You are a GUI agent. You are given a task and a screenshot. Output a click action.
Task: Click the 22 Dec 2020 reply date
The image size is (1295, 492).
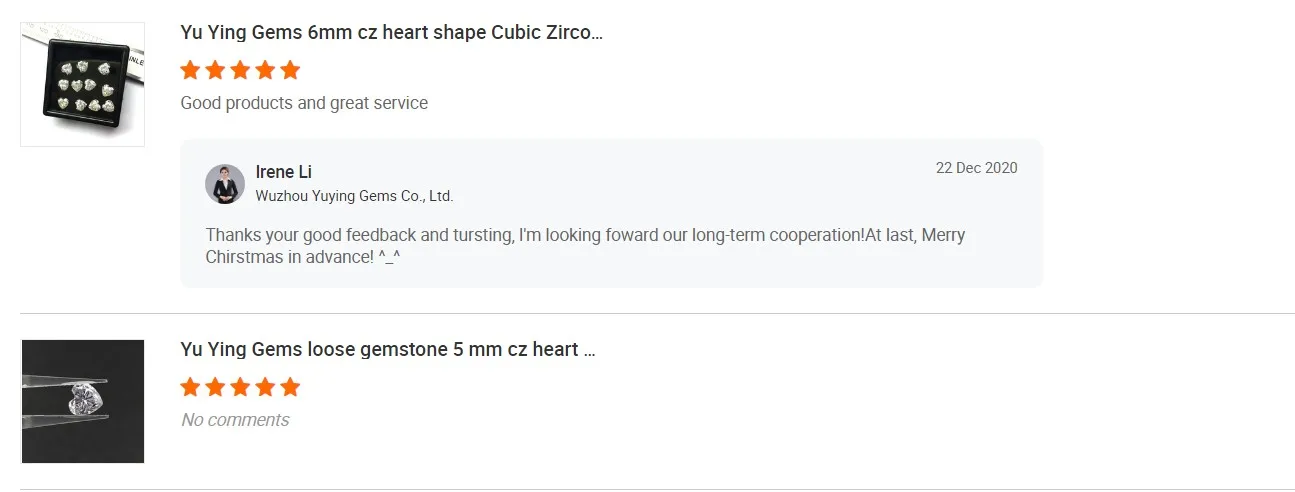tap(976, 168)
